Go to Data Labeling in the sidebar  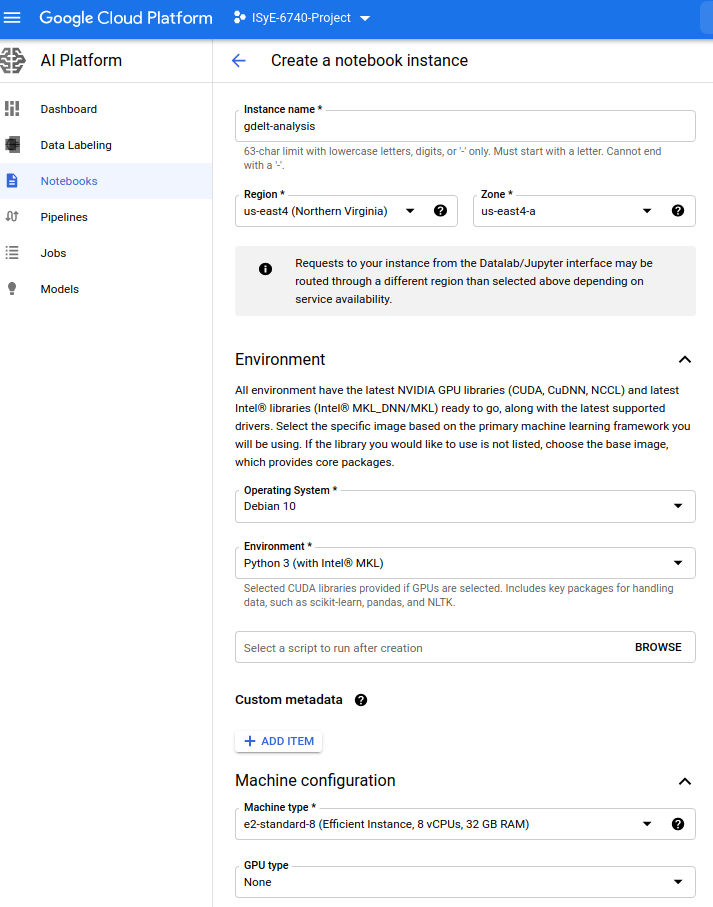106,145
